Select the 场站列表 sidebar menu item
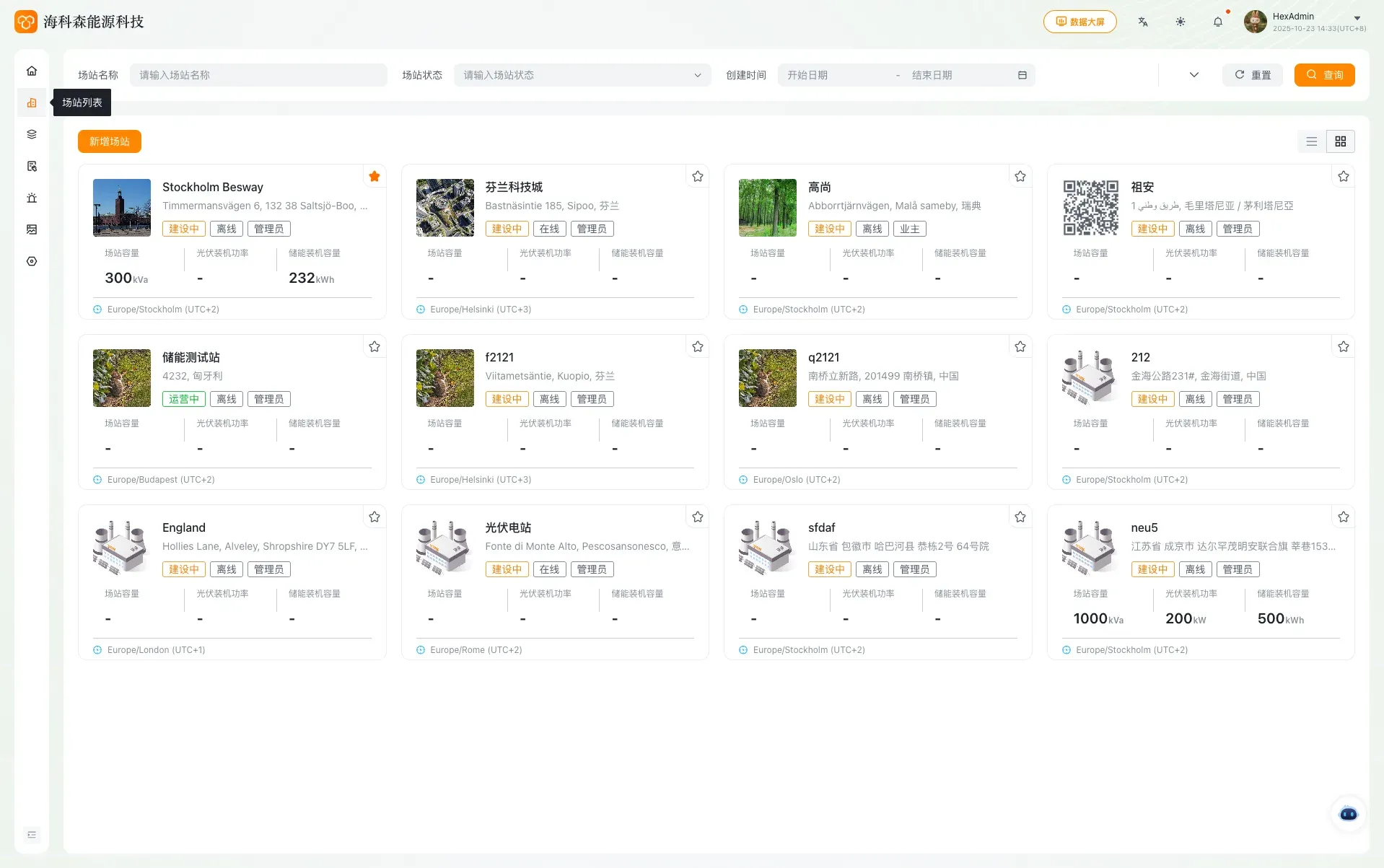The image size is (1384, 868). point(32,102)
